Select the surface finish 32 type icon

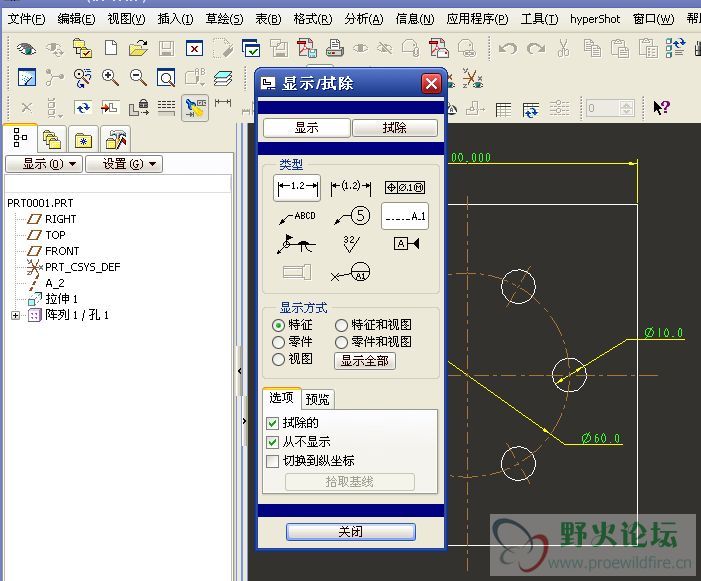click(x=351, y=244)
